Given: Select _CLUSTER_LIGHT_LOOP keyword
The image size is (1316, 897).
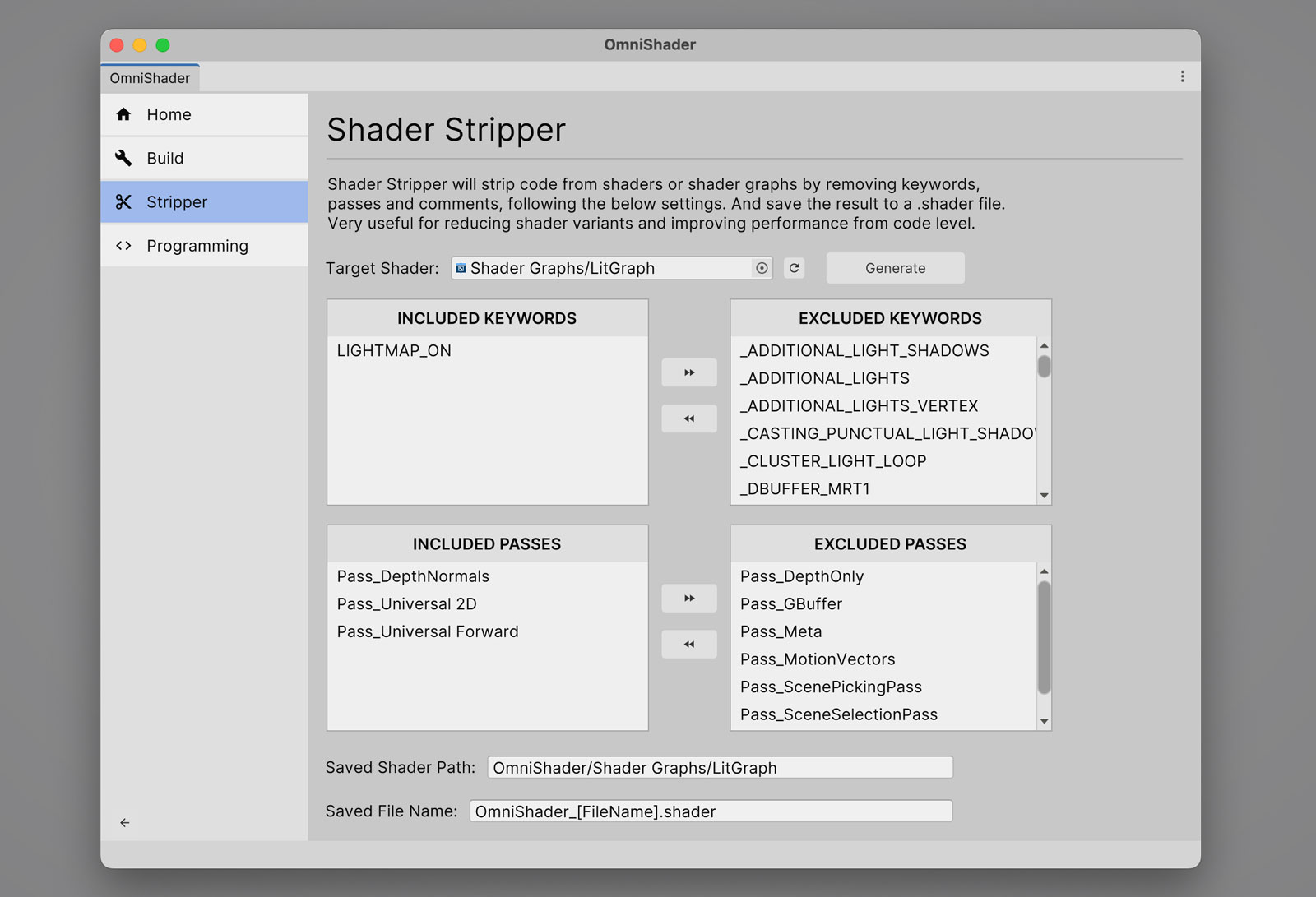Looking at the screenshot, I should coord(883,461).
